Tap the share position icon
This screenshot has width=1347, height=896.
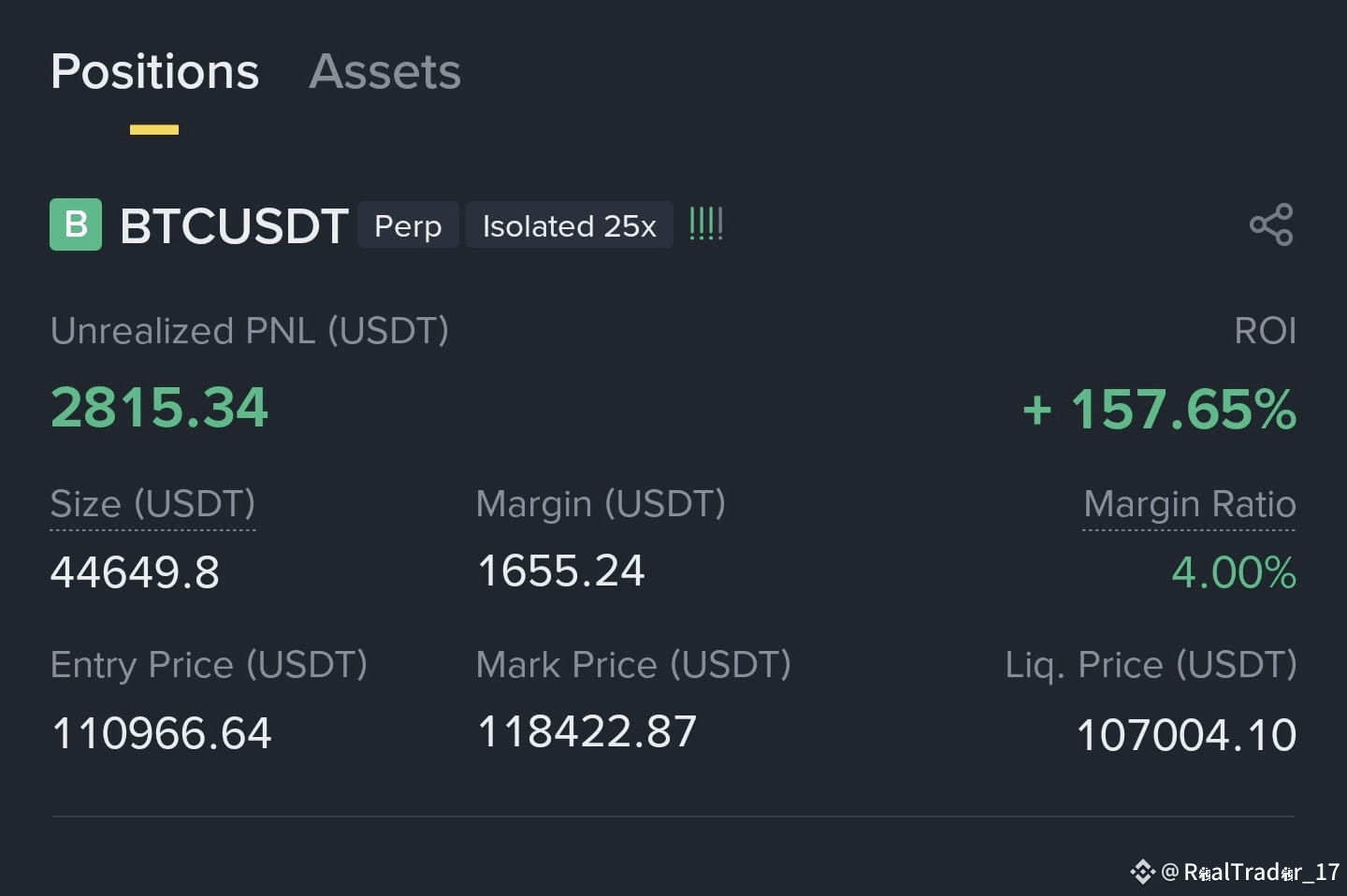point(1271,224)
